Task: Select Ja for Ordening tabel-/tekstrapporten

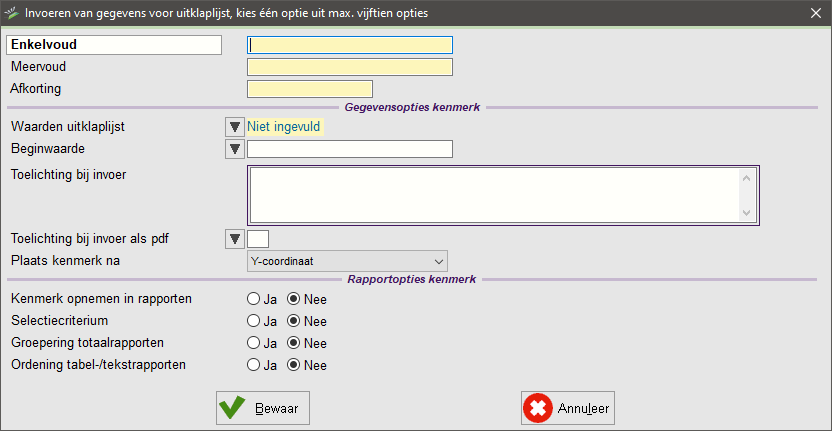Action: [253, 365]
